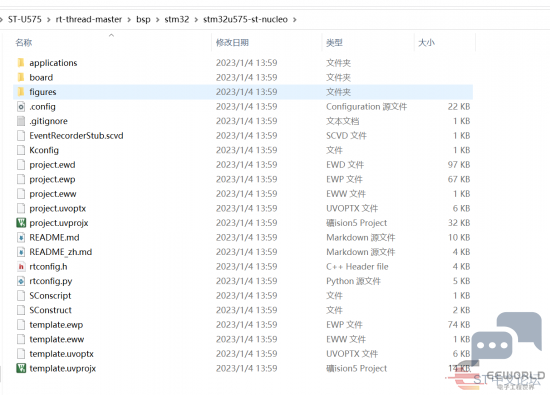The height and width of the screenshot is (395, 550).
Task: Select the Kconfig file name
Action: (x=44, y=150)
